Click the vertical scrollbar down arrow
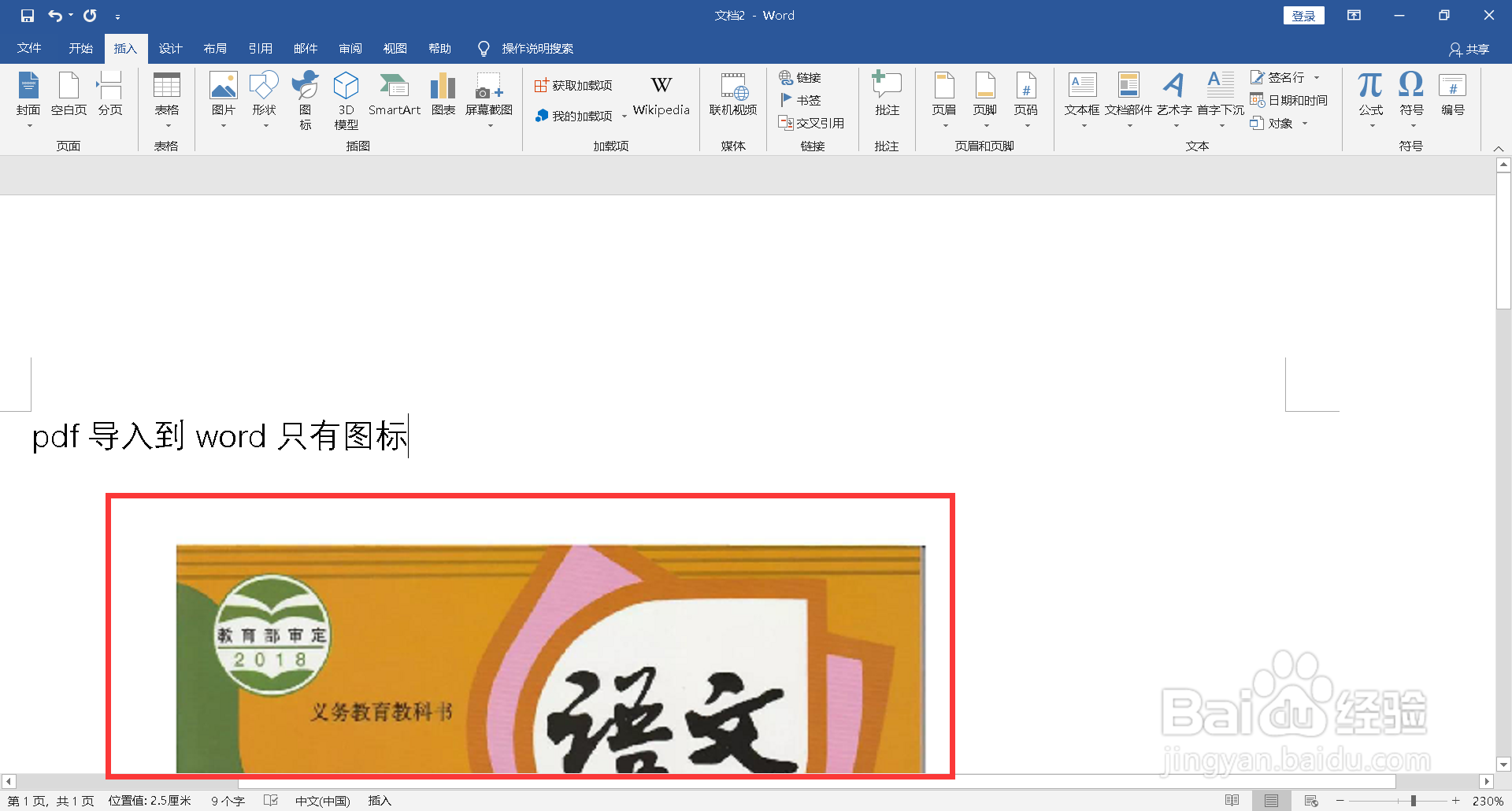The height and width of the screenshot is (811, 1512). tap(1503, 764)
